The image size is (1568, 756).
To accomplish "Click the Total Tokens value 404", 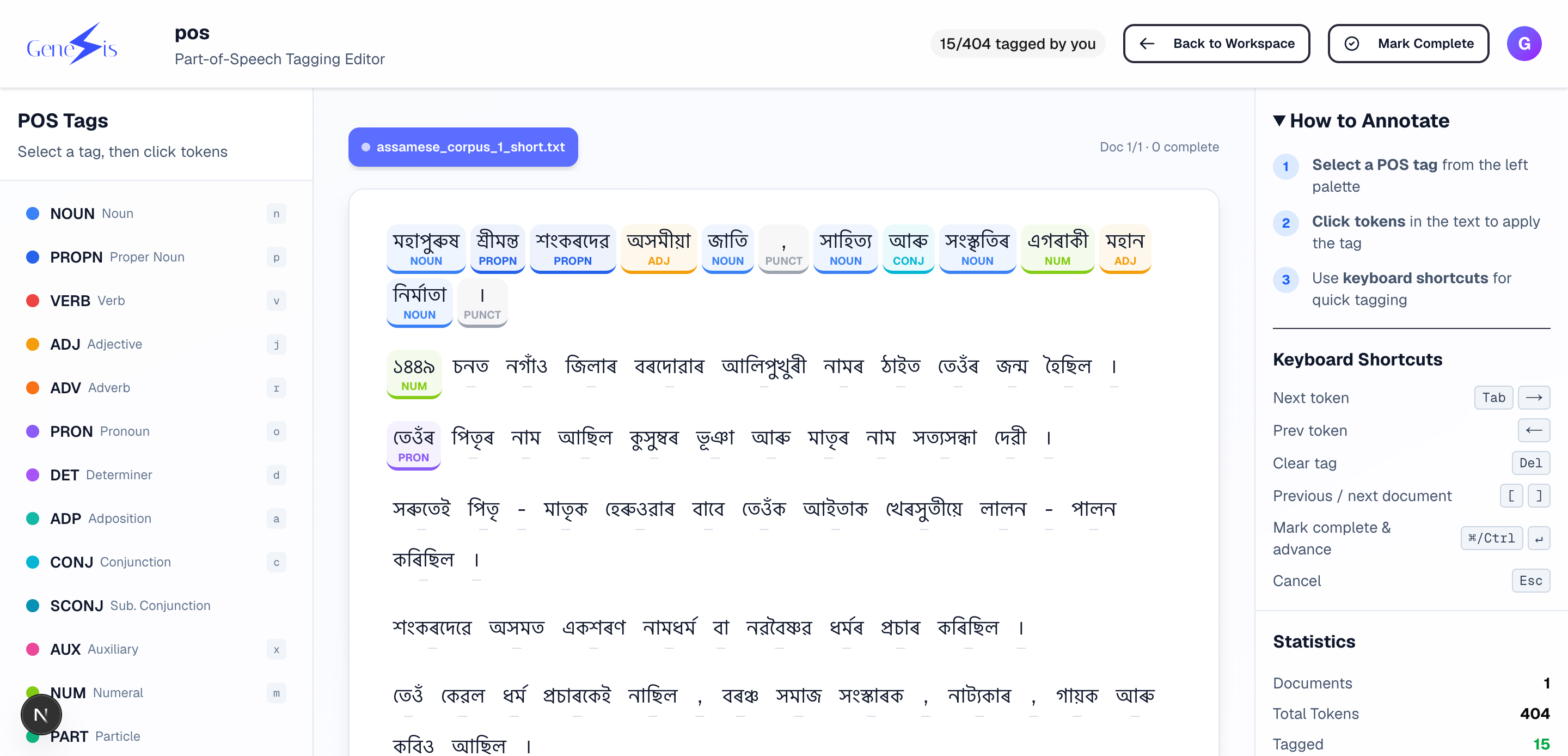I will pyautogui.click(x=1535, y=714).
